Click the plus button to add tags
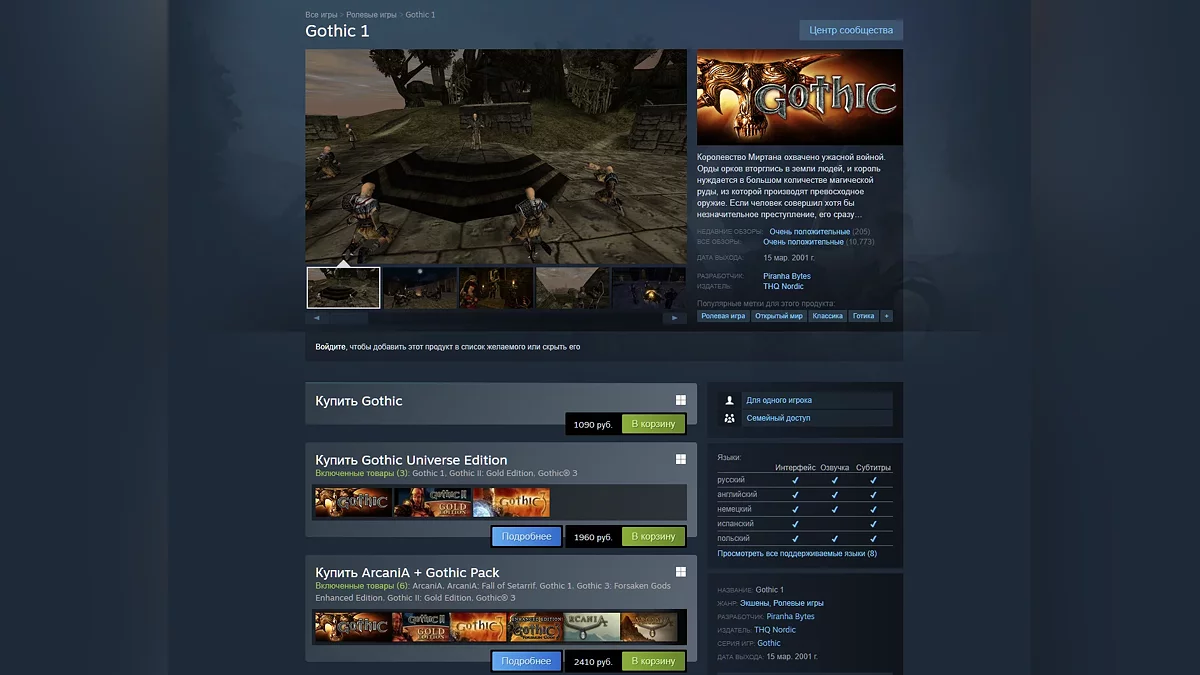This screenshot has width=1200, height=675. pos(886,316)
